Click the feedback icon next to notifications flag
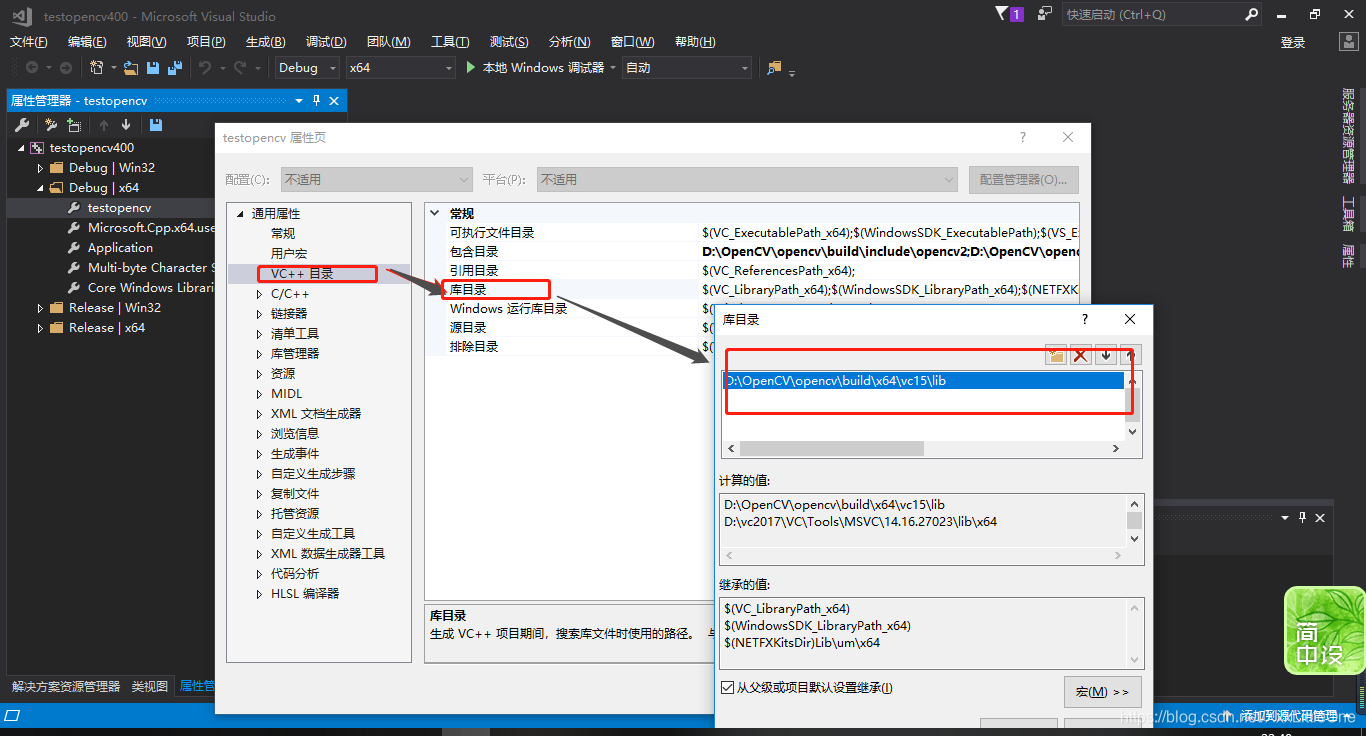The image size is (1366, 736). (1045, 14)
